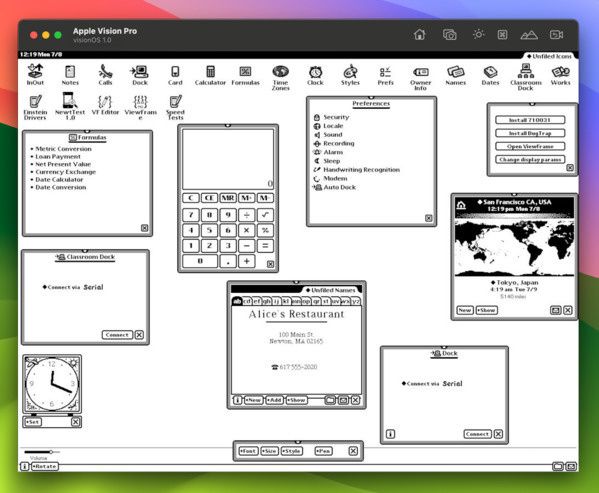Open the Notes app icon
599x493 pixels.
(x=70, y=74)
